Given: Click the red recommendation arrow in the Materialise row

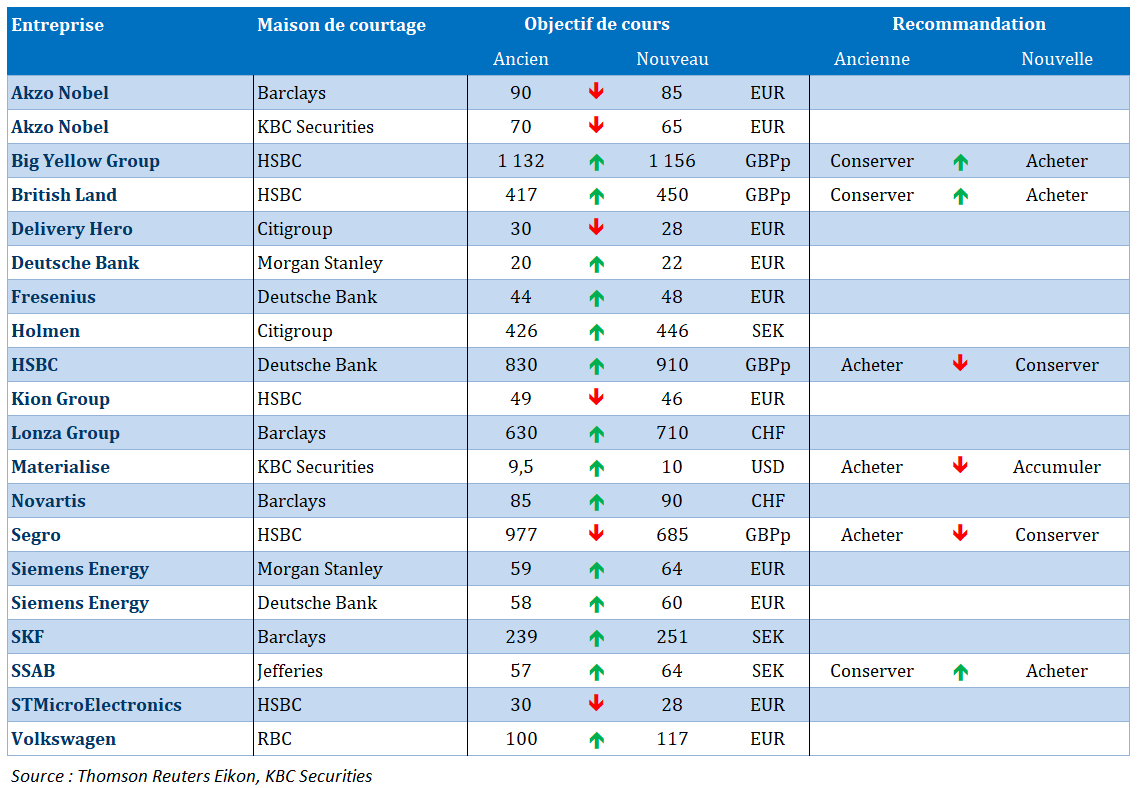Looking at the screenshot, I should point(960,465).
